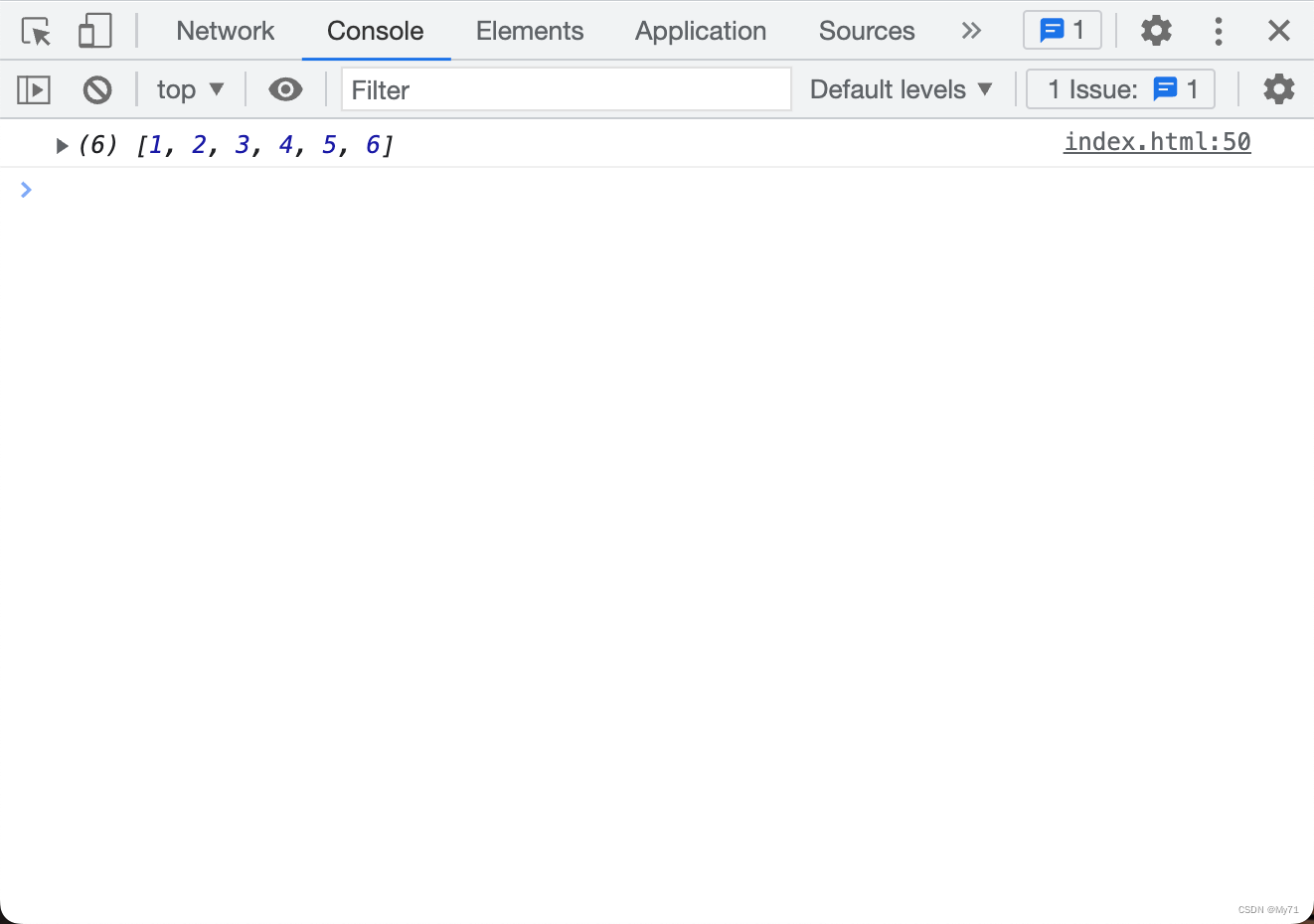Open the top JavaScript context dropdown

pos(190,90)
